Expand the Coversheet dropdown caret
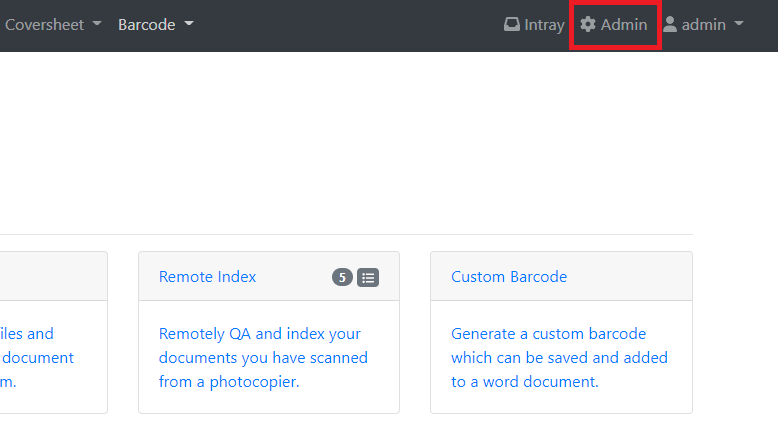This screenshot has width=778, height=423. point(97,24)
